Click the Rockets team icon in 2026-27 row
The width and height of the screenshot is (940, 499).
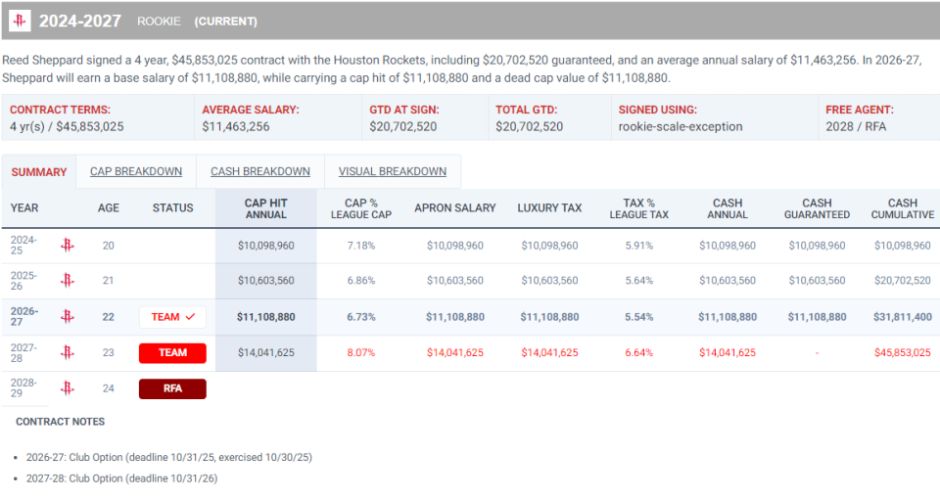tap(67, 316)
